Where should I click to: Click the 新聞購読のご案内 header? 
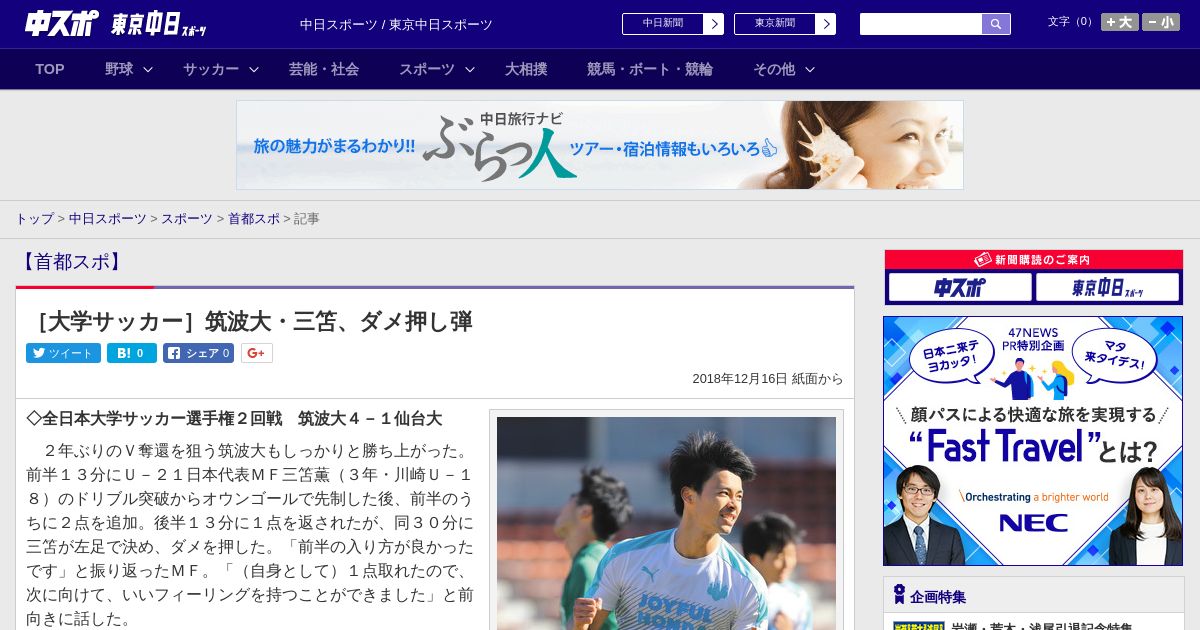(1034, 260)
